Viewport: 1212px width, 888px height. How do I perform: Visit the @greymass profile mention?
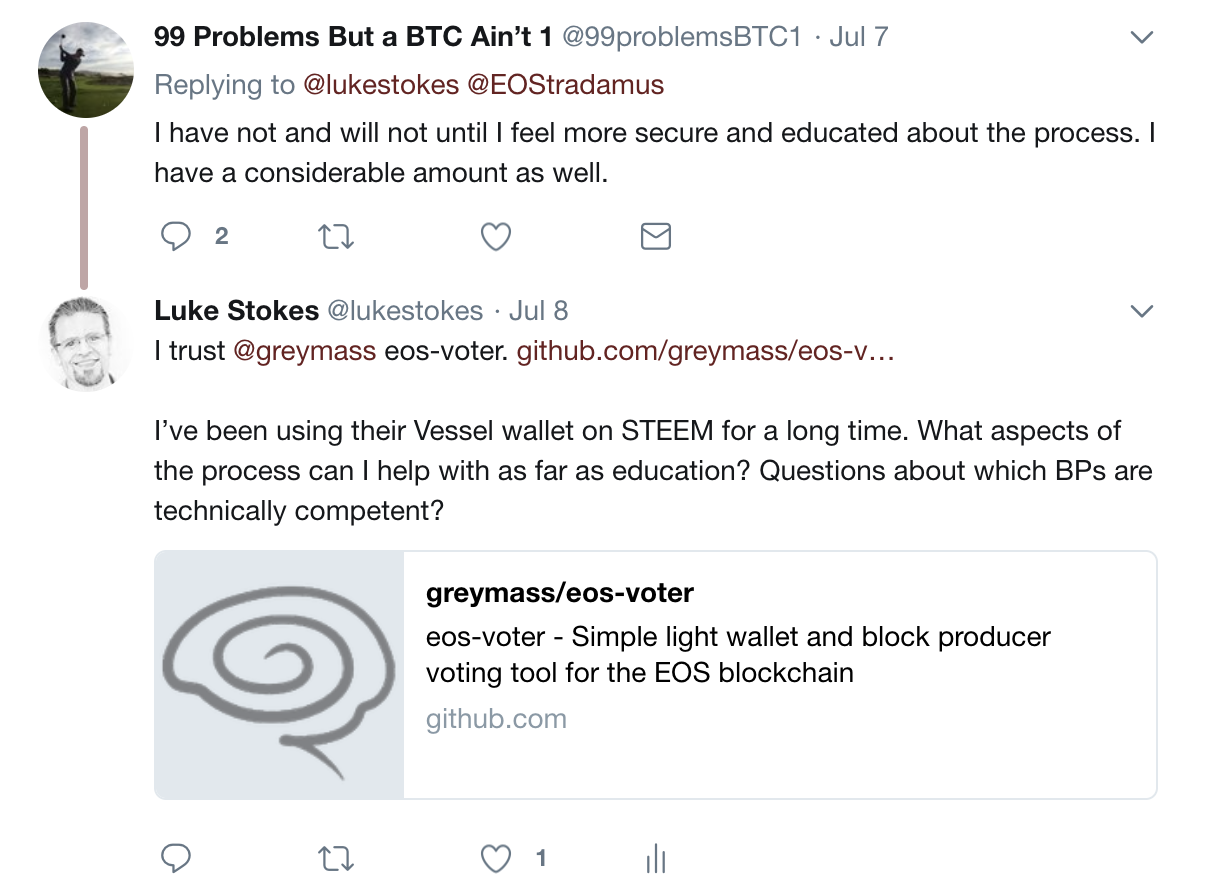click(304, 351)
